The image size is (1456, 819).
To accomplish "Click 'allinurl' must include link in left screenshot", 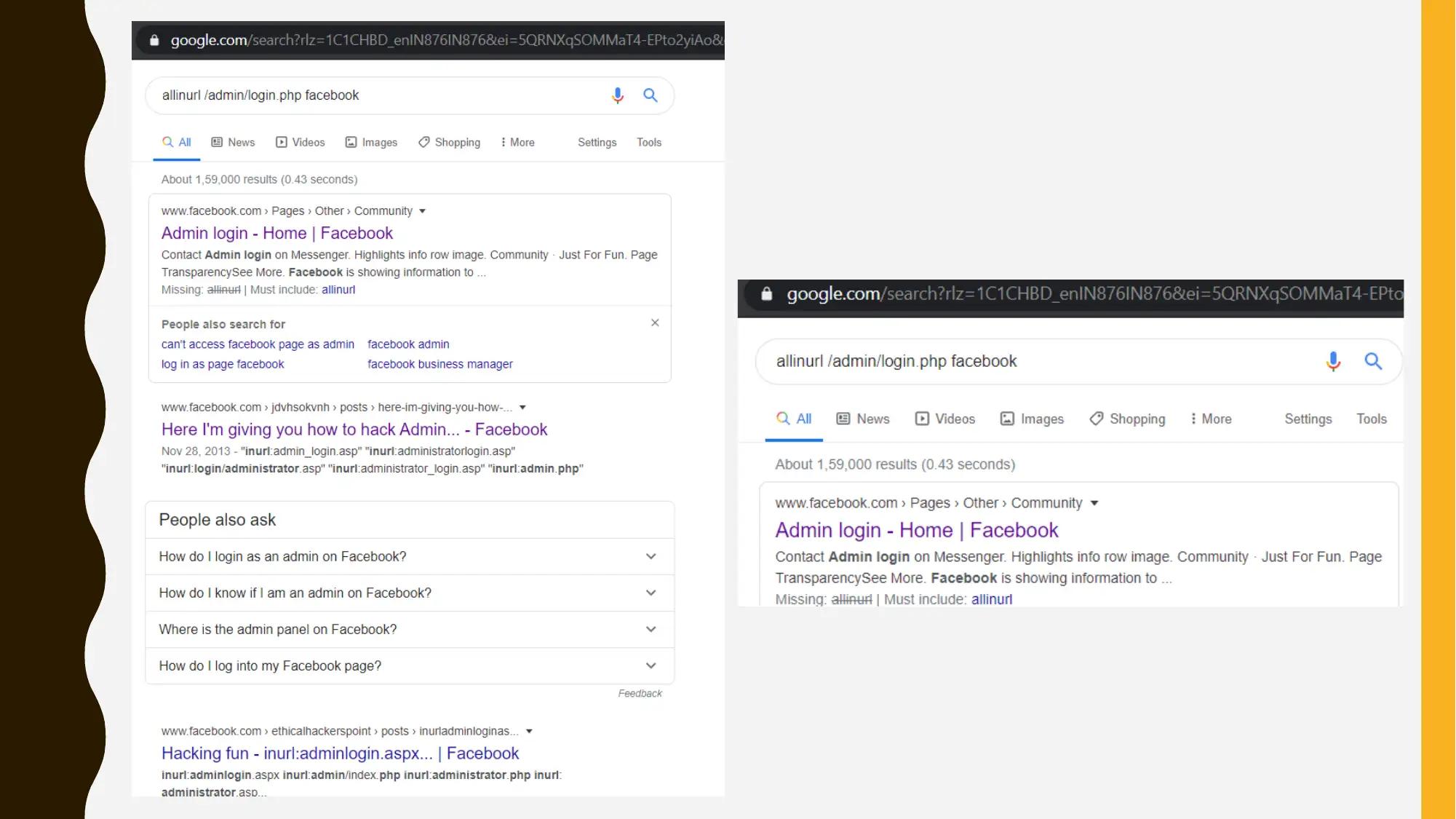I will click(338, 290).
